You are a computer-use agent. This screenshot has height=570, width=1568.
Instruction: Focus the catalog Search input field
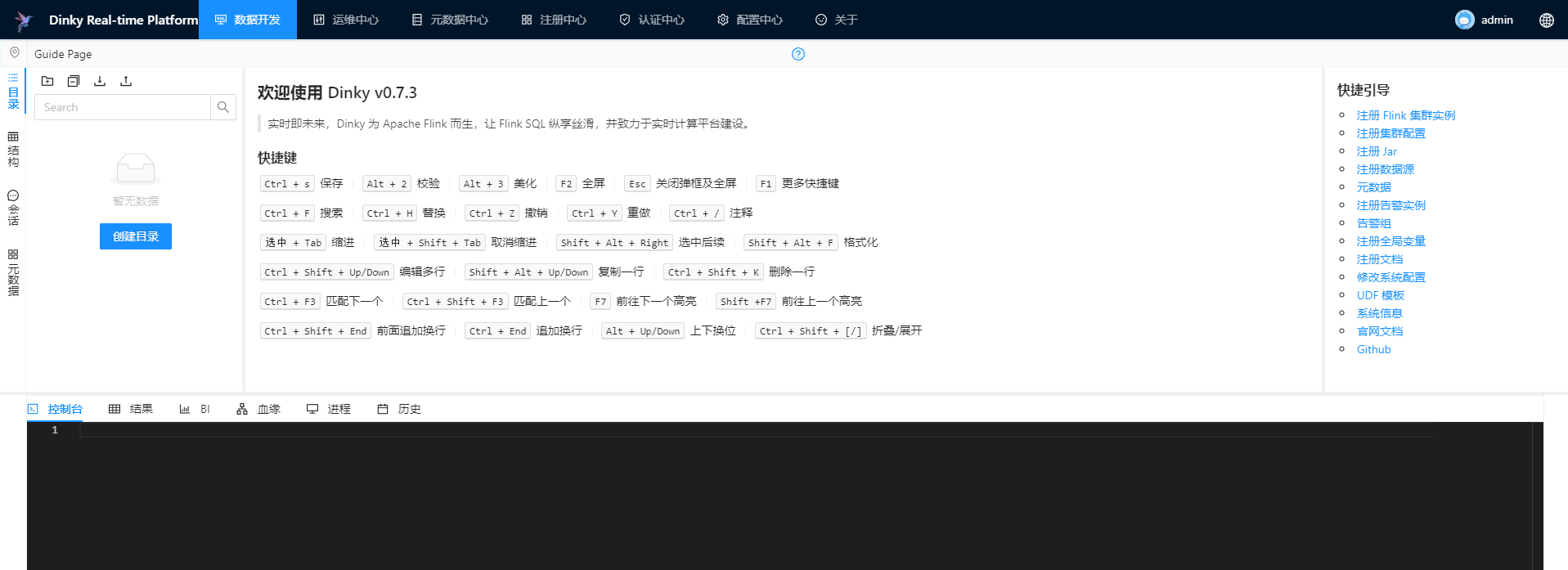click(x=123, y=107)
